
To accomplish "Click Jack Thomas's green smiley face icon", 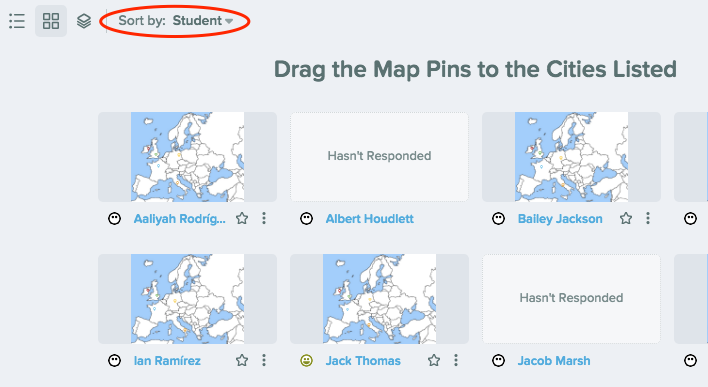I will point(307,360).
